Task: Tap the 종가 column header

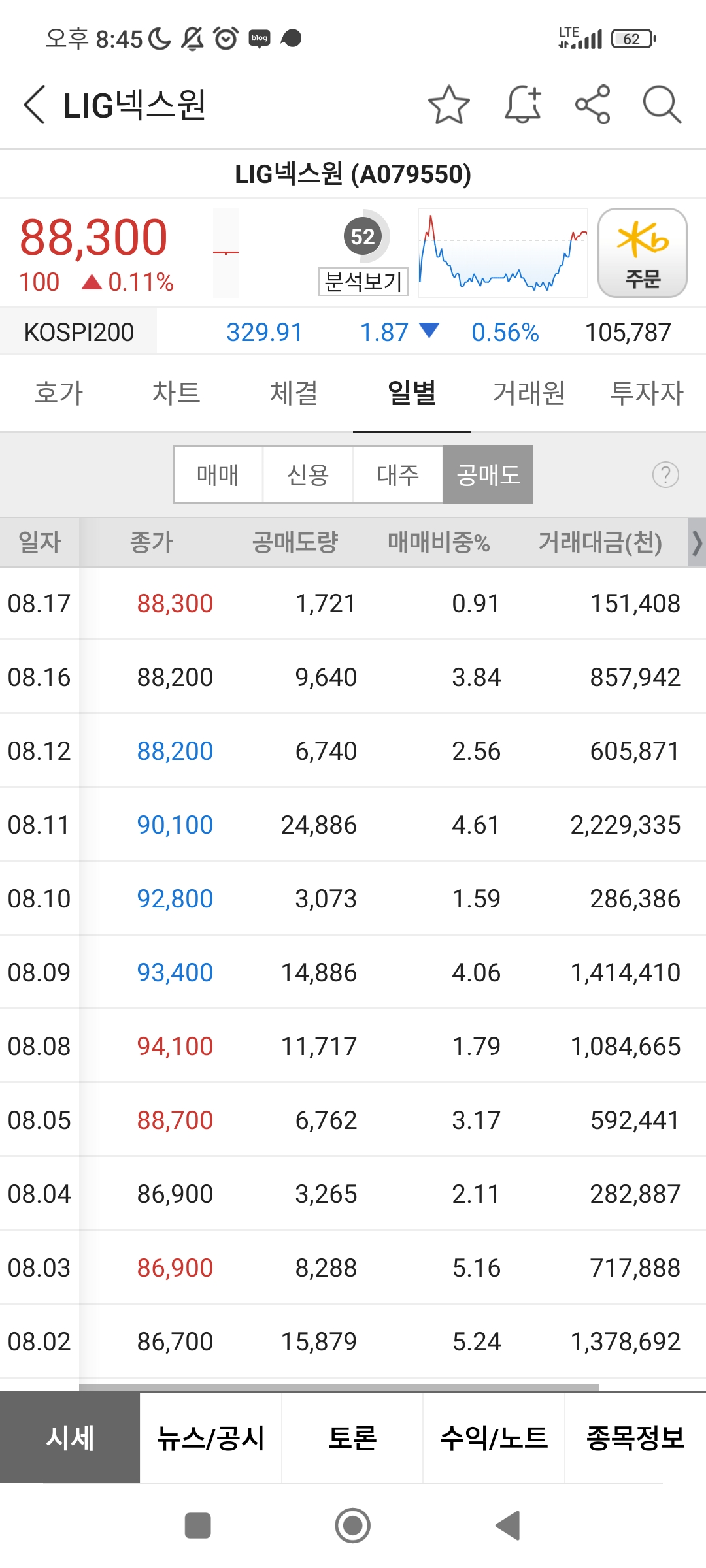Action: 151,542
